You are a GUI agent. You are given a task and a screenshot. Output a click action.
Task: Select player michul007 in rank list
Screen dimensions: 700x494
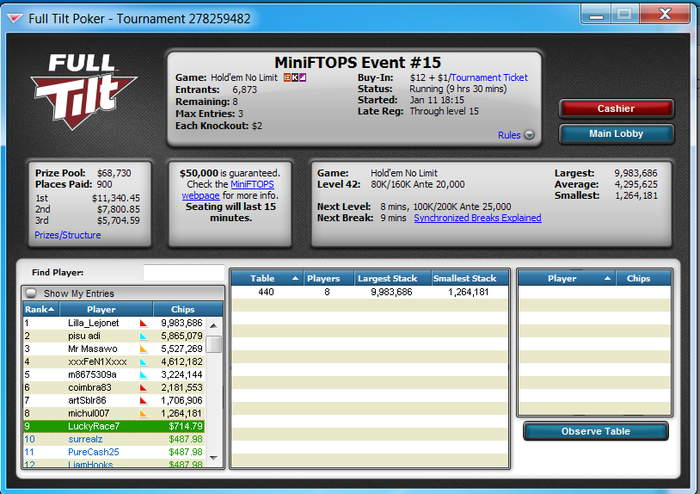(114, 414)
